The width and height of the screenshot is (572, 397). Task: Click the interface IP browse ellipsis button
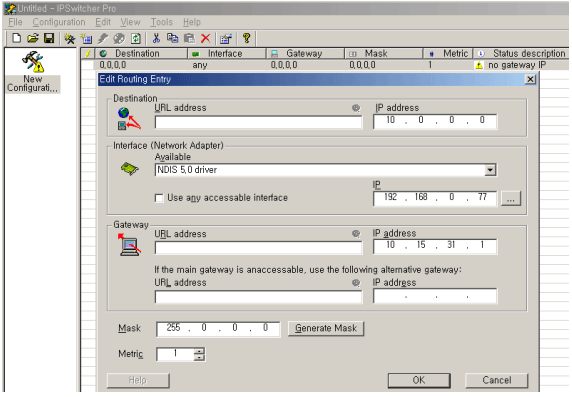(511, 198)
